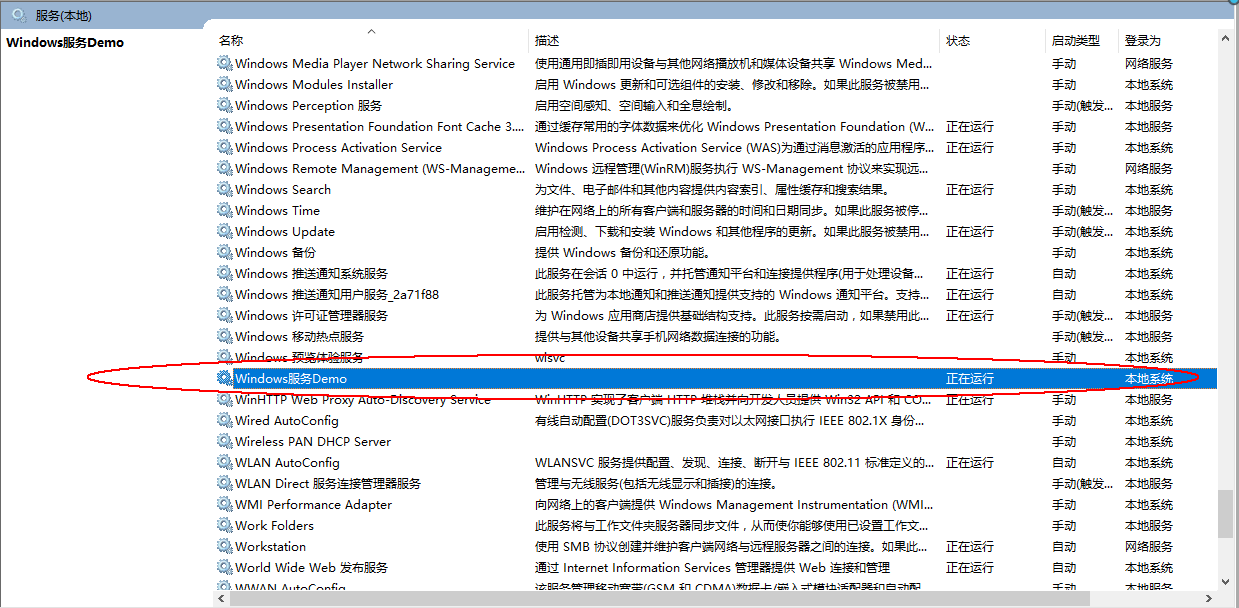Click the gear icon of Windows Perception 服务
This screenshot has height=608, width=1239.
(x=225, y=105)
